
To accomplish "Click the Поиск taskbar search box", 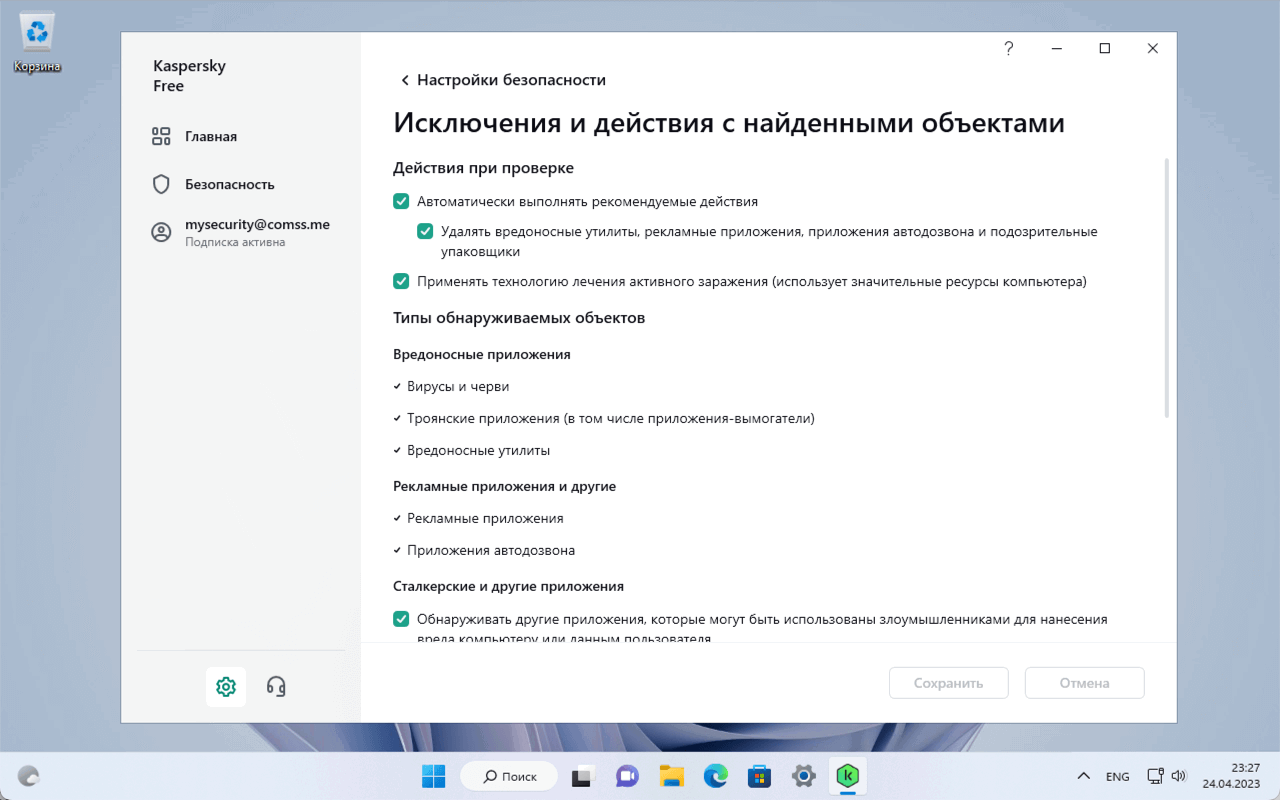I will coord(509,776).
